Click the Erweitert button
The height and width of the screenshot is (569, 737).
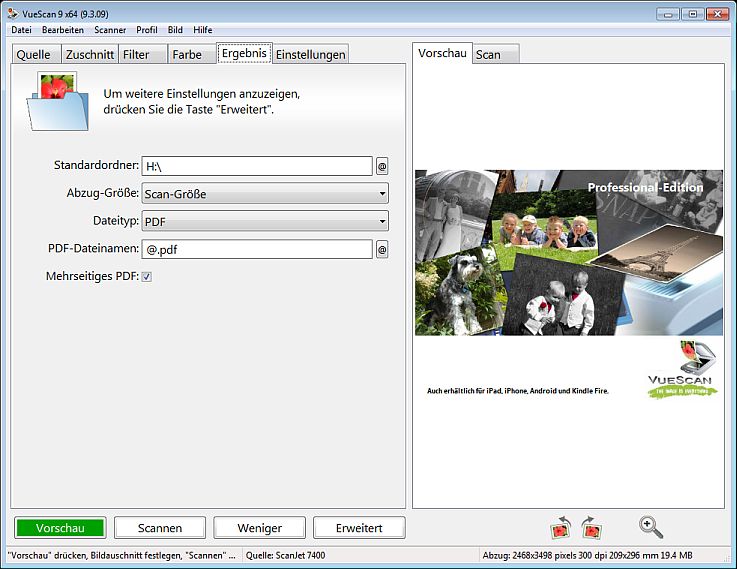click(359, 528)
